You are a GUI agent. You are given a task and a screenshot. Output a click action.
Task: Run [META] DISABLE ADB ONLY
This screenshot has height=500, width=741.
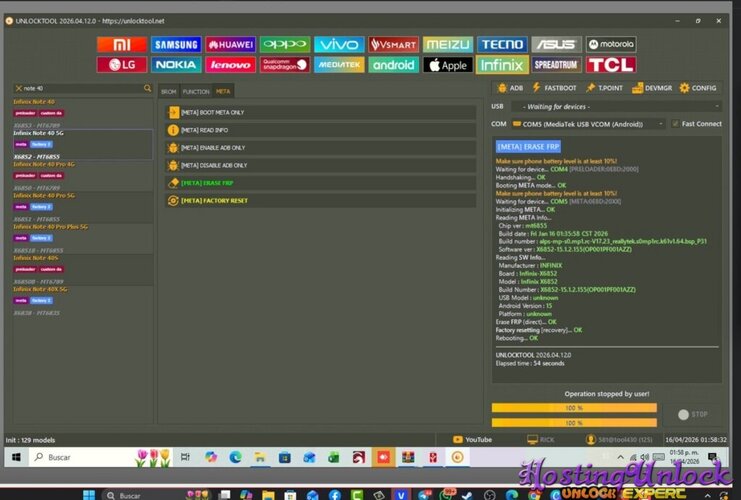tap(321, 165)
